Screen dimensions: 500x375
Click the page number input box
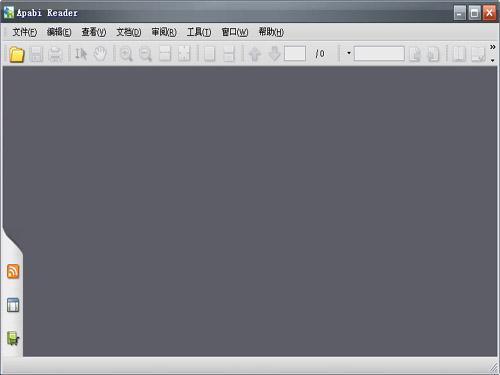click(295, 53)
